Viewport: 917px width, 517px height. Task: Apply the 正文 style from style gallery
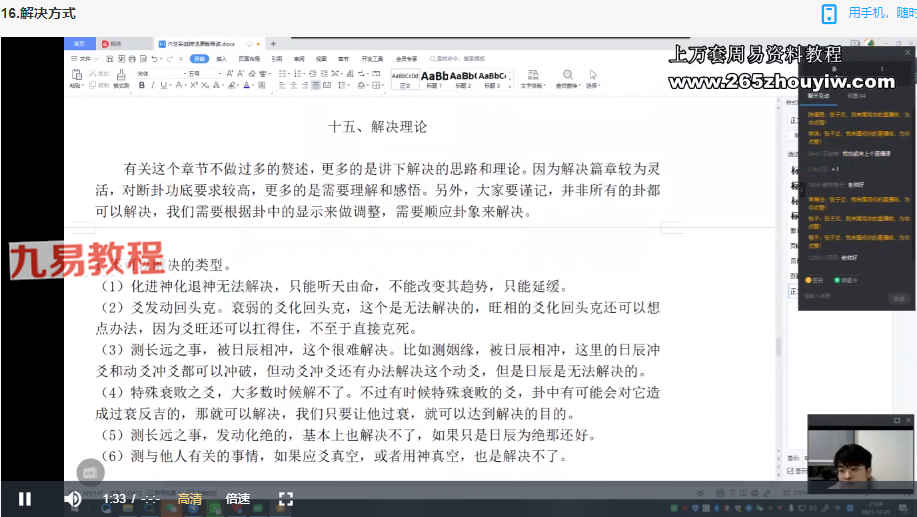coord(405,79)
